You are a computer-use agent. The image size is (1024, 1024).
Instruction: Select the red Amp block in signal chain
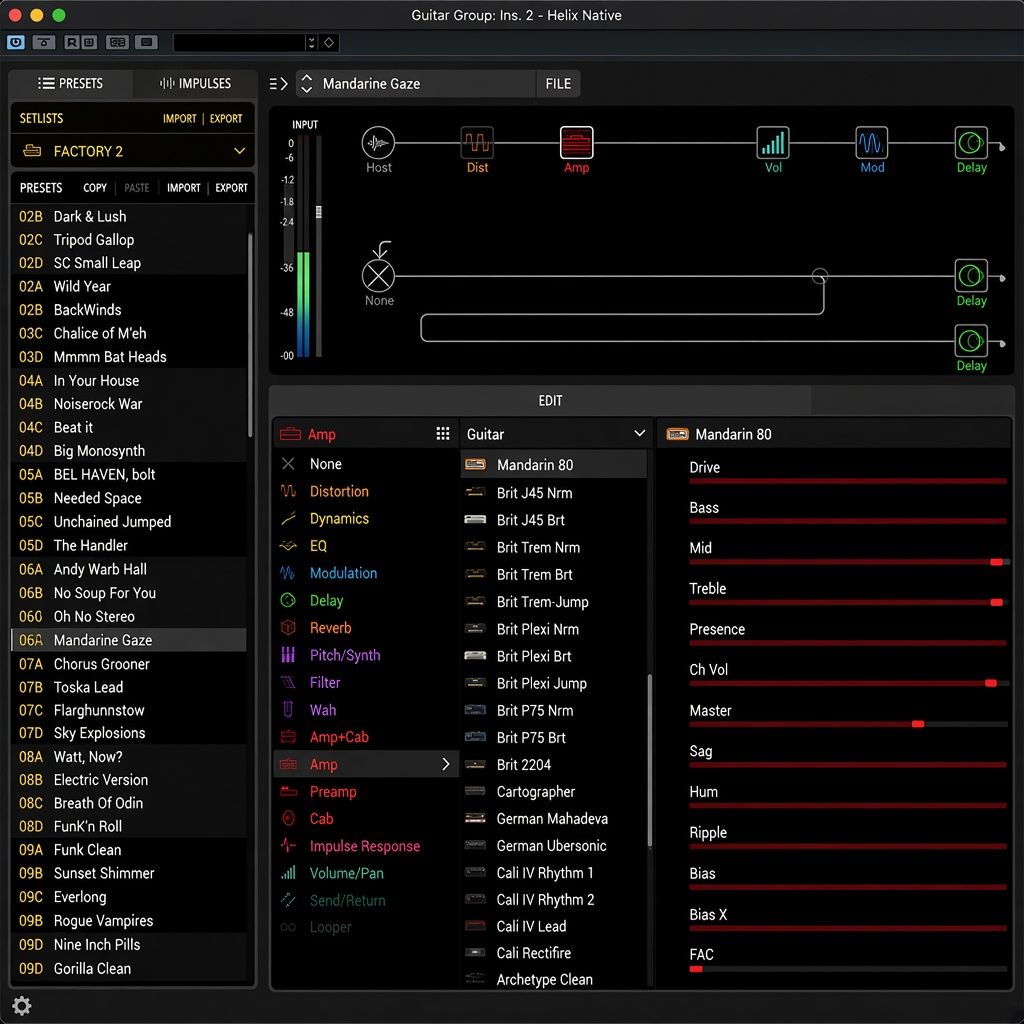pos(577,143)
